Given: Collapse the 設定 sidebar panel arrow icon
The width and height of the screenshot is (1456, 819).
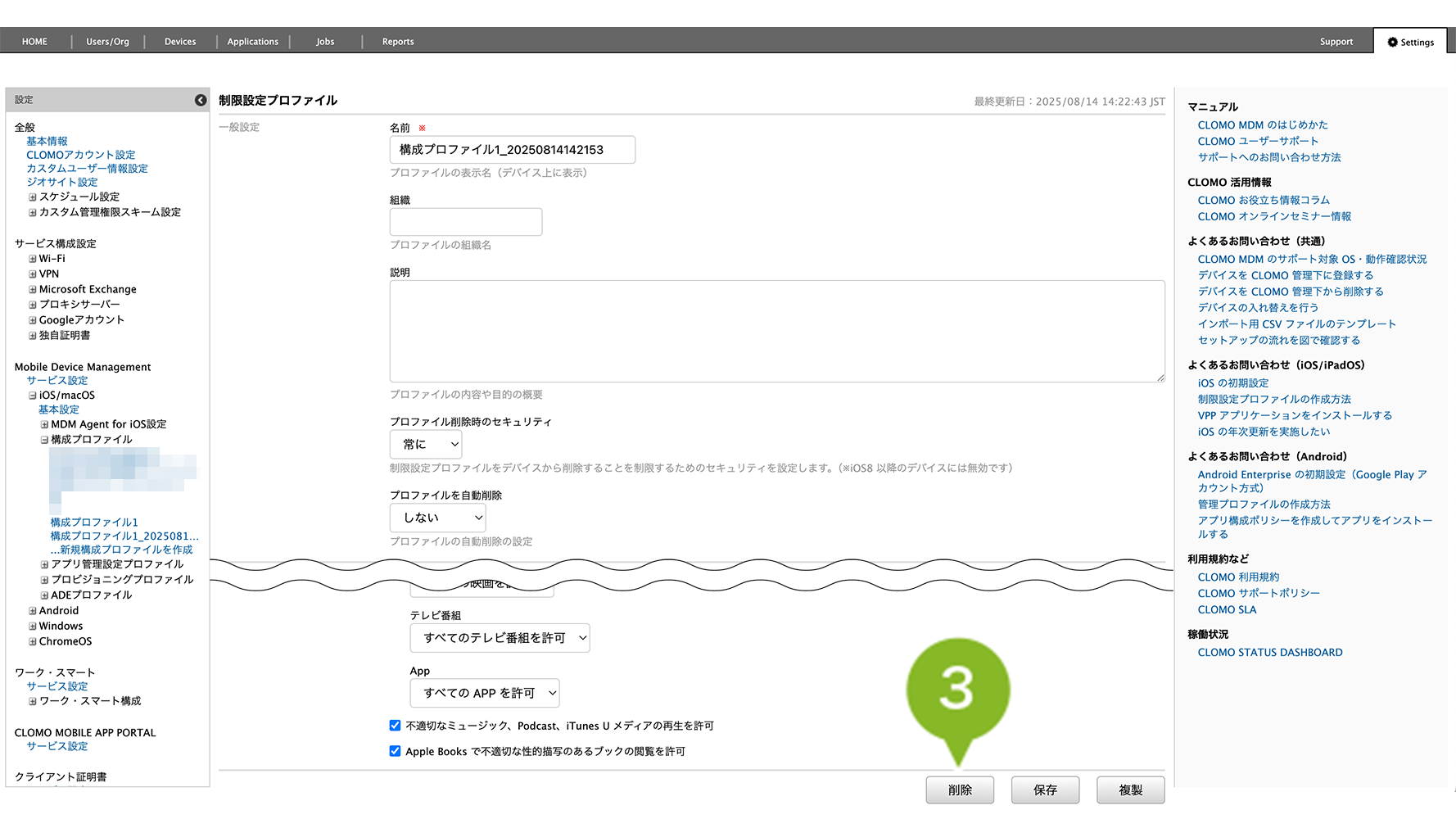Looking at the screenshot, I should pyautogui.click(x=201, y=100).
